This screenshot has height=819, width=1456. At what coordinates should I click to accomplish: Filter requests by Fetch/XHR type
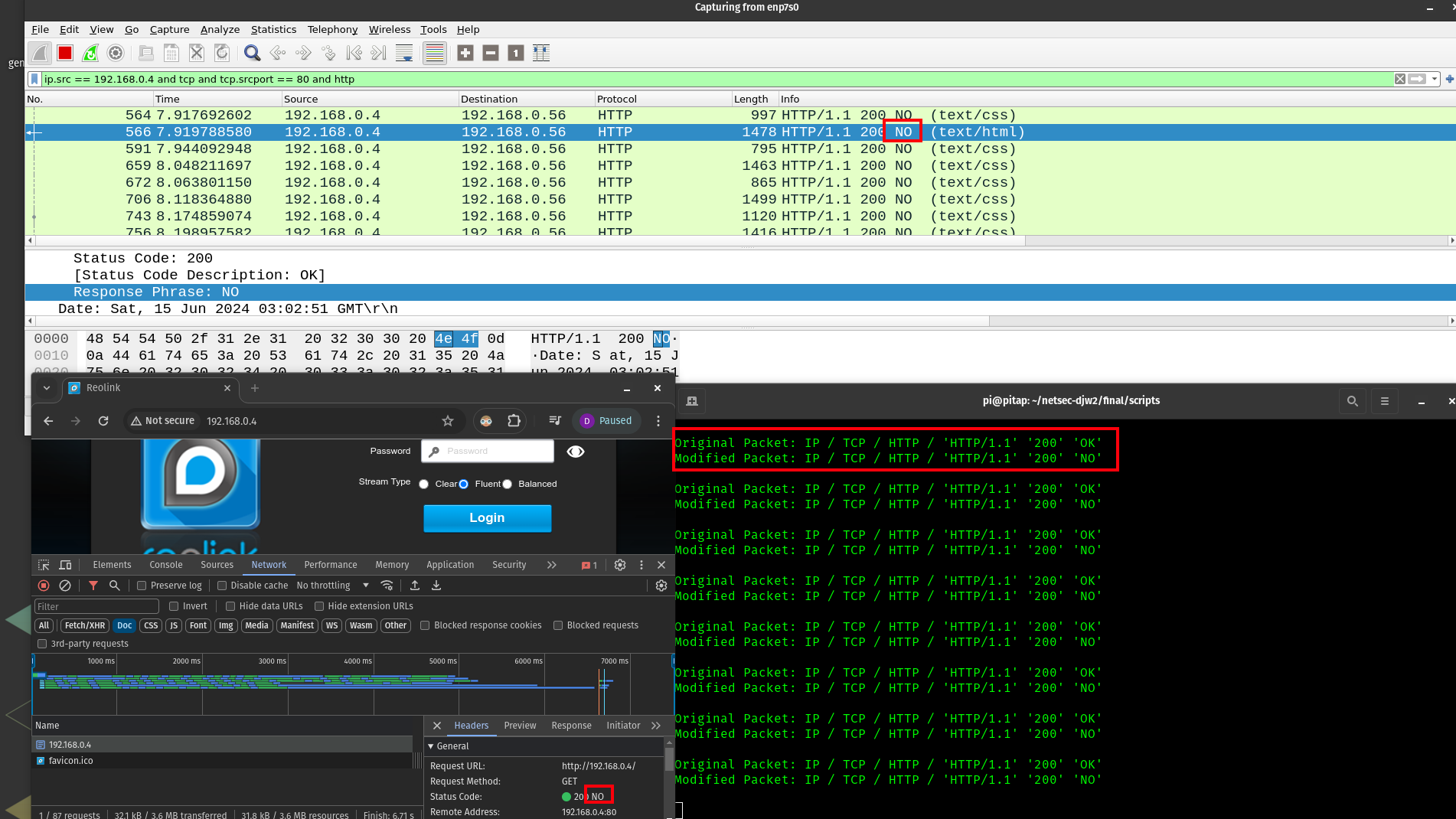(85, 625)
